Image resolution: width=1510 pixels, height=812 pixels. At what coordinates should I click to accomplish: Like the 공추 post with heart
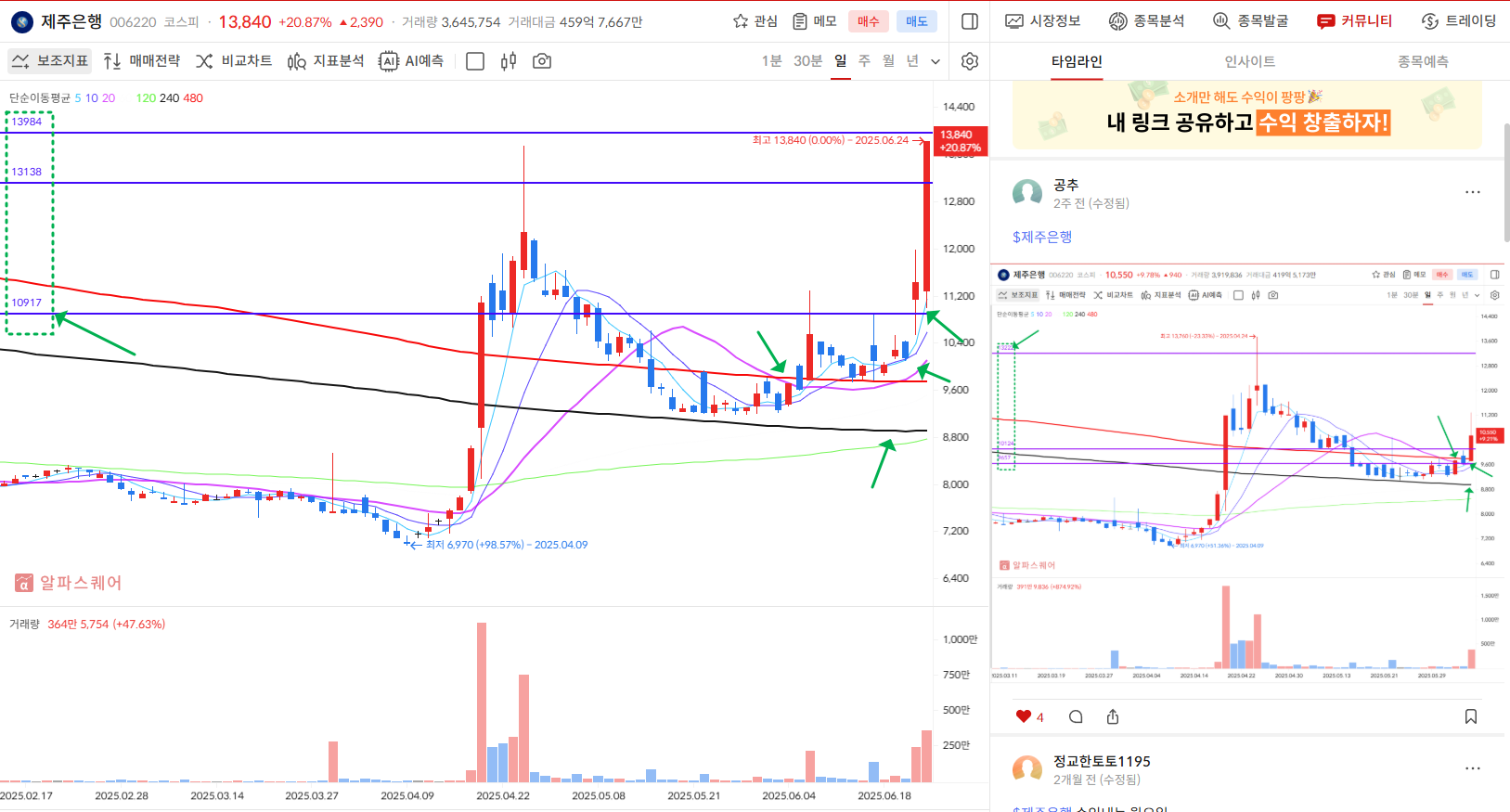pos(1024,716)
